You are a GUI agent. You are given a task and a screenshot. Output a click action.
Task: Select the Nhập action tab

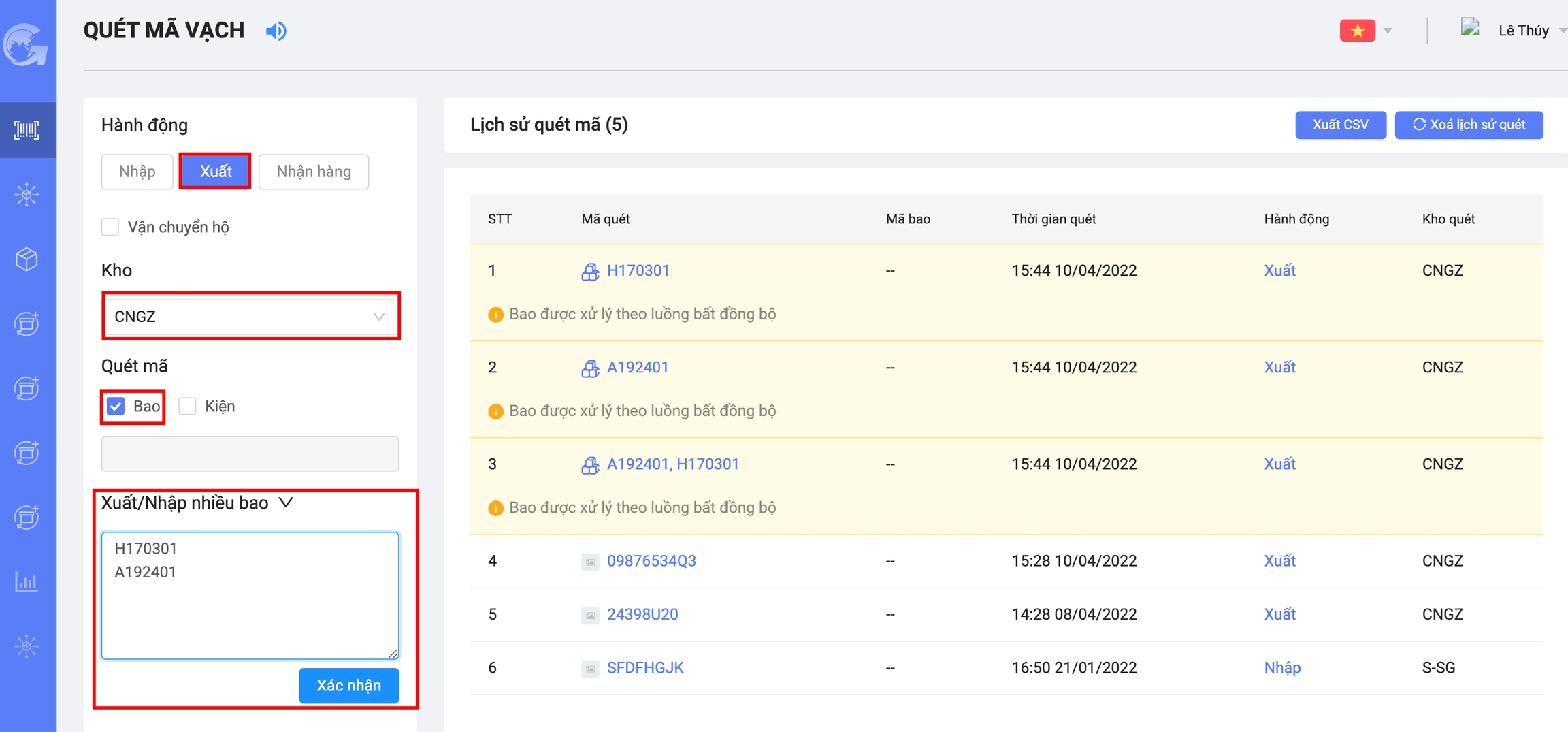[x=137, y=172]
